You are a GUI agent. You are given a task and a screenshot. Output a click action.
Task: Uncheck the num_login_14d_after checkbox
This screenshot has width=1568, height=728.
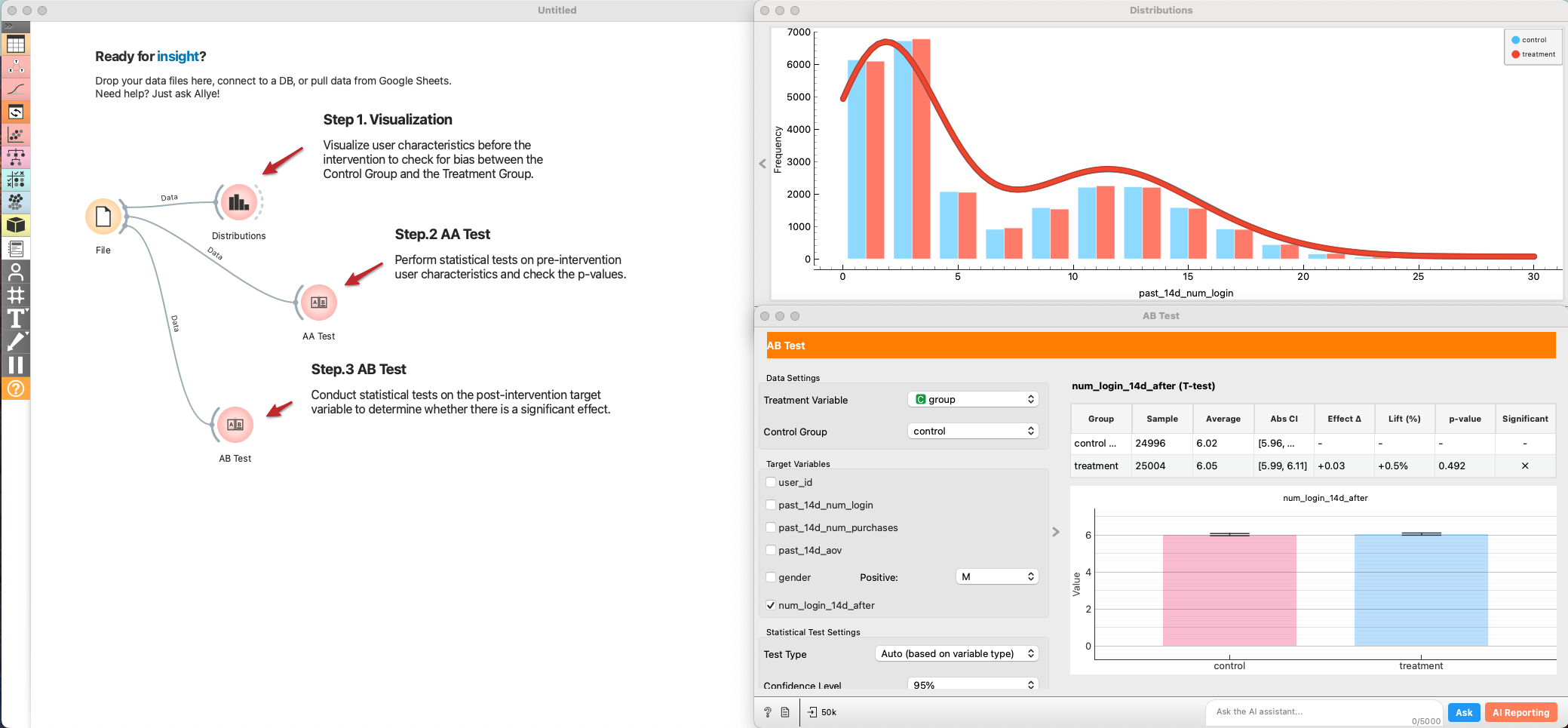tap(771, 605)
